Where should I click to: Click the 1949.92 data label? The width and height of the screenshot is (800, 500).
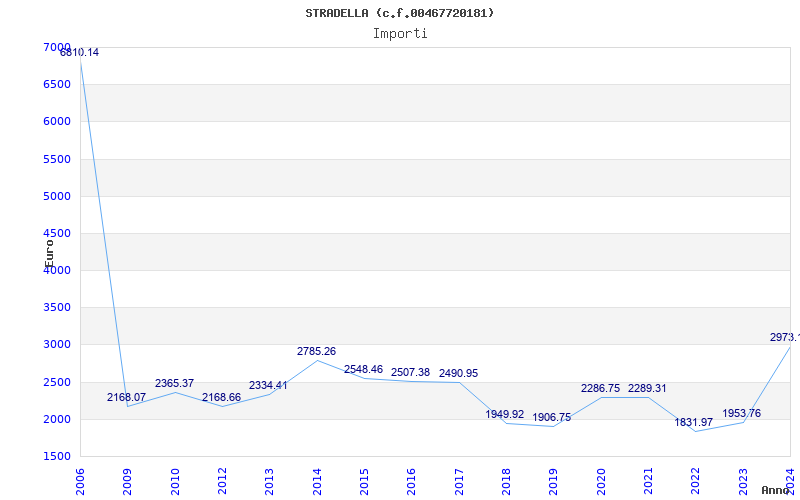tap(505, 414)
